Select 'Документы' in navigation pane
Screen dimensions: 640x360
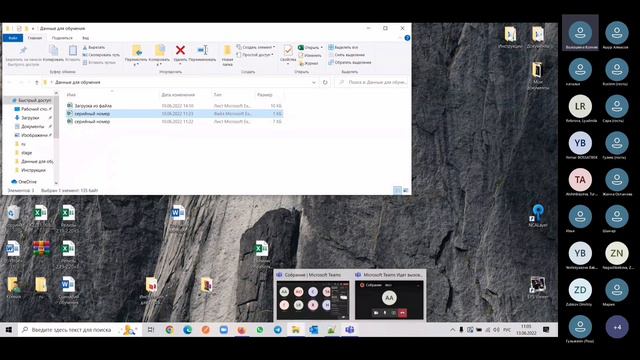pos(32,127)
